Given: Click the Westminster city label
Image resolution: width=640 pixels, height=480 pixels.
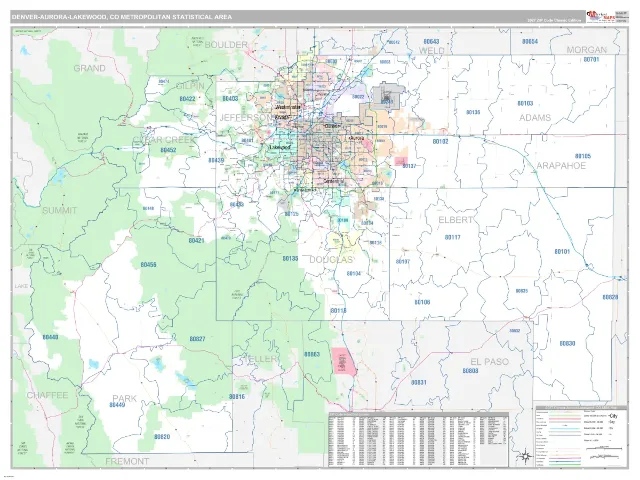Looking at the screenshot, I should 288,107.
